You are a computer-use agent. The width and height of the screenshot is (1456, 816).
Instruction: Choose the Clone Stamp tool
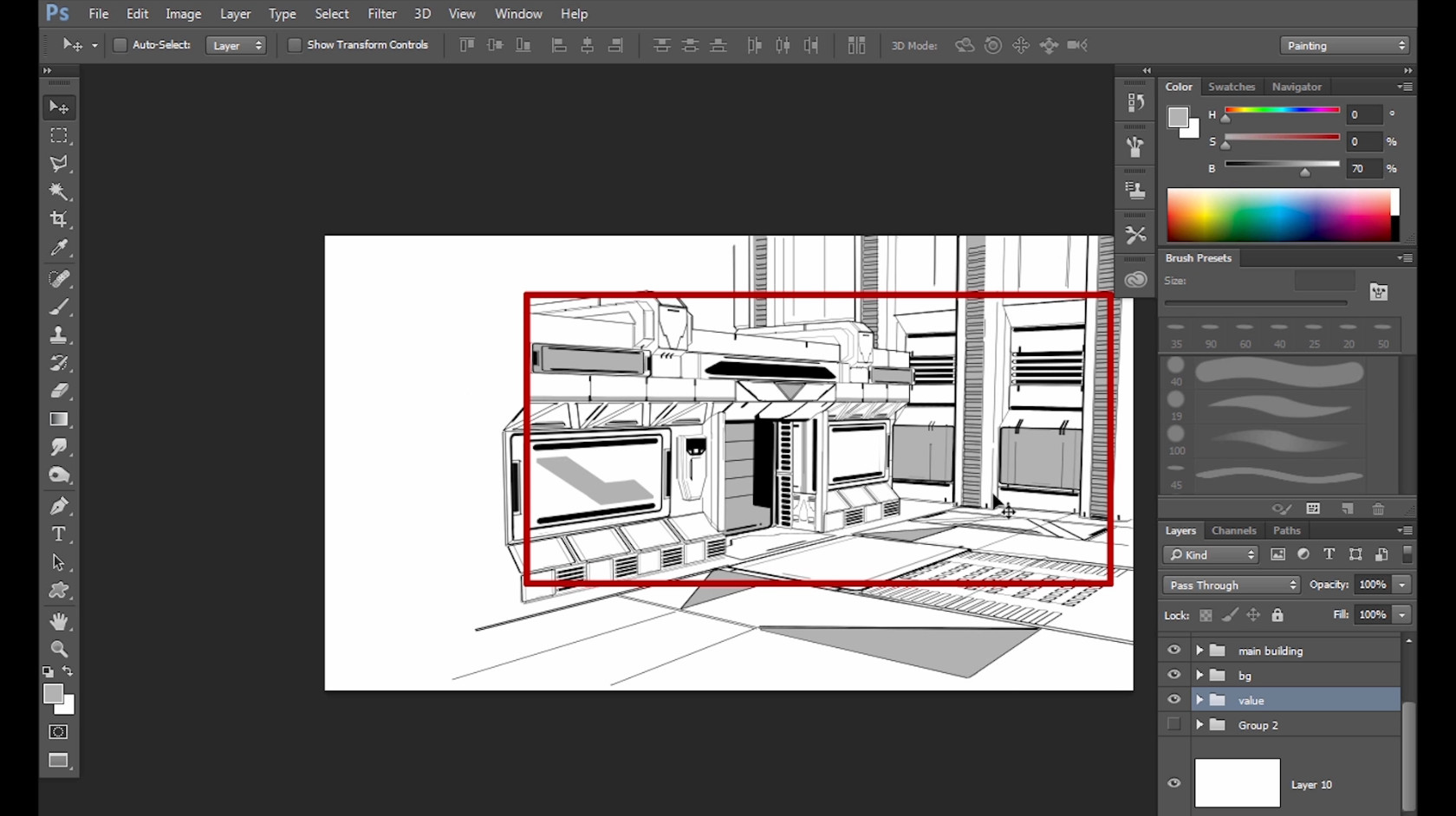[x=58, y=335]
